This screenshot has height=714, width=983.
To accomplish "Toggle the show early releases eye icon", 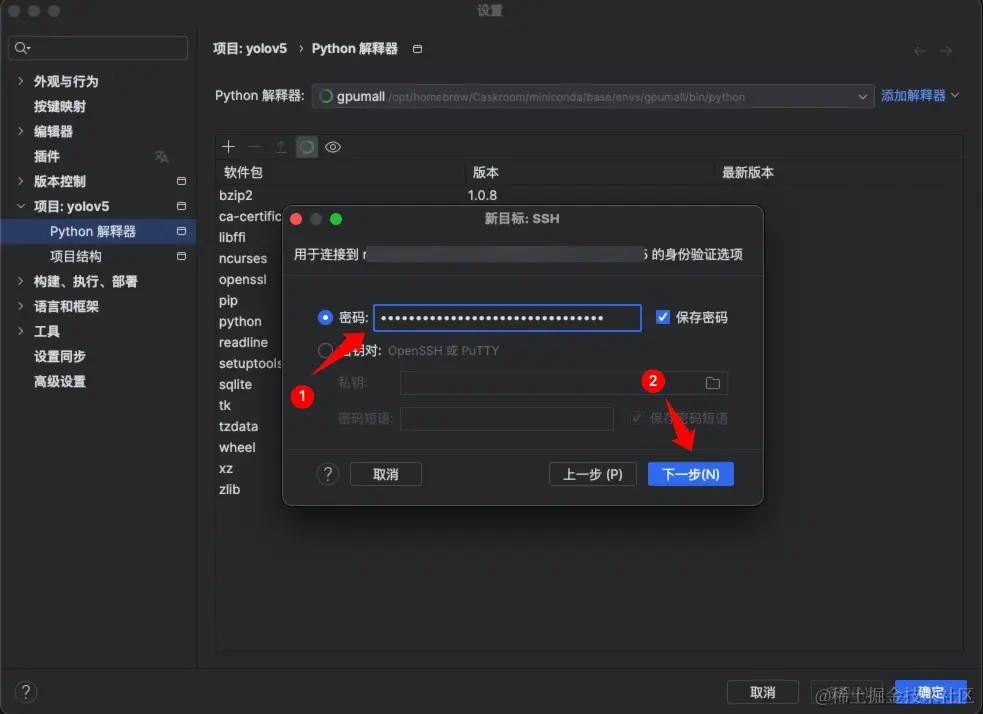I will [333, 147].
